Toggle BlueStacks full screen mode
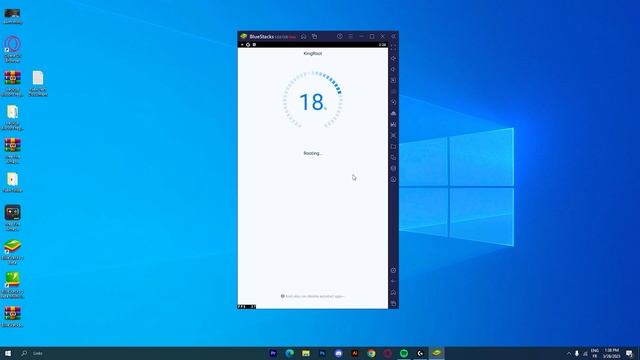The image size is (640, 360). (x=393, y=48)
